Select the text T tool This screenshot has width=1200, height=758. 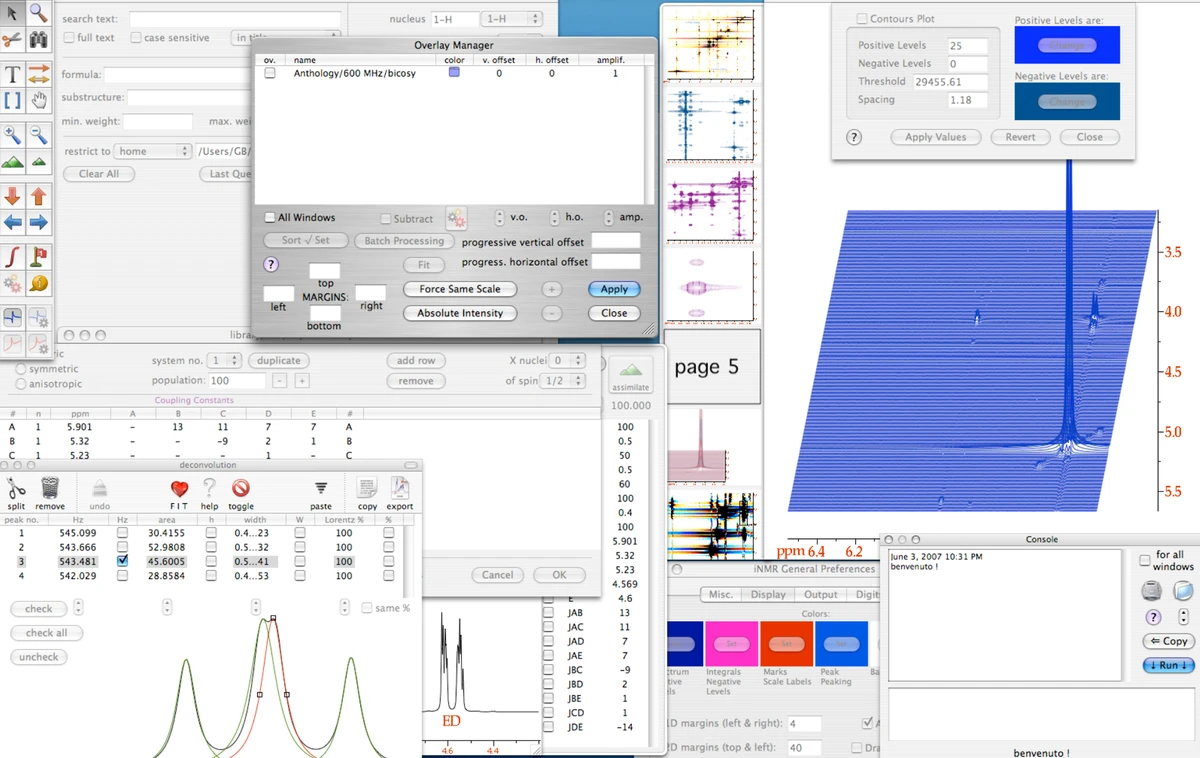(x=12, y=74)
